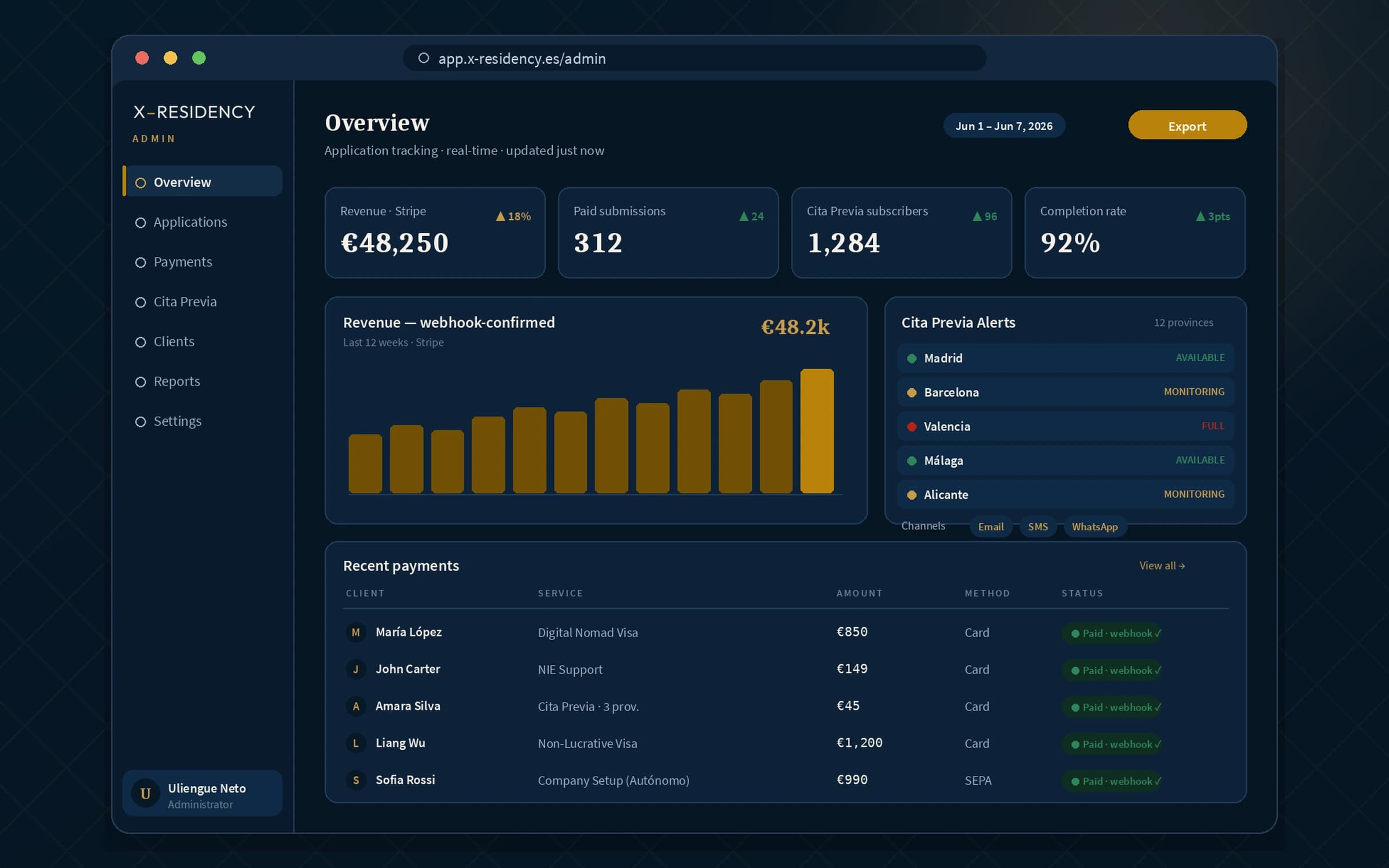
Task: Click the address bar site icon
Action: click(x=424, y=58)
